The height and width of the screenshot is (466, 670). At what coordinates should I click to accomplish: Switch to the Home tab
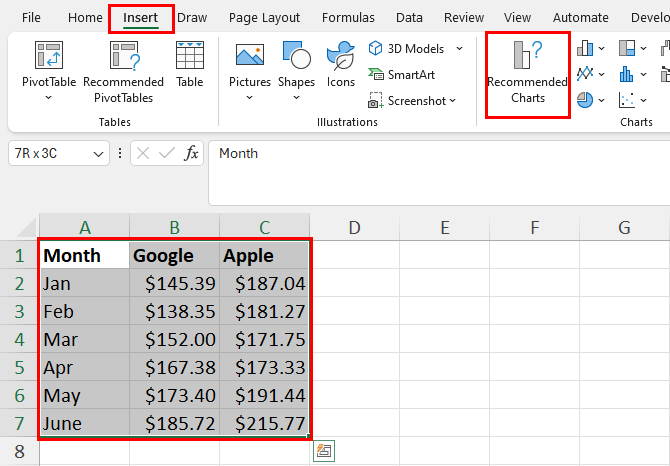(85, 18)
